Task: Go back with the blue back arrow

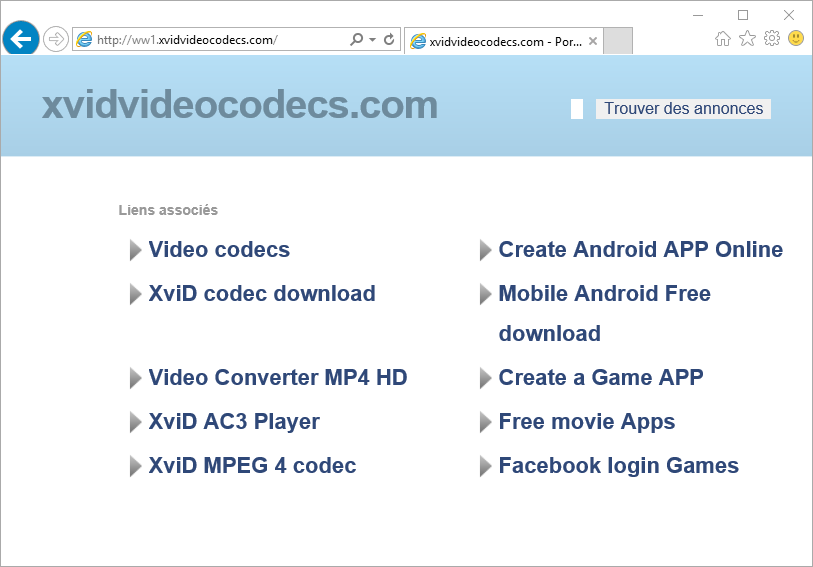Action: pyautogui.click(x=21, y=38)
